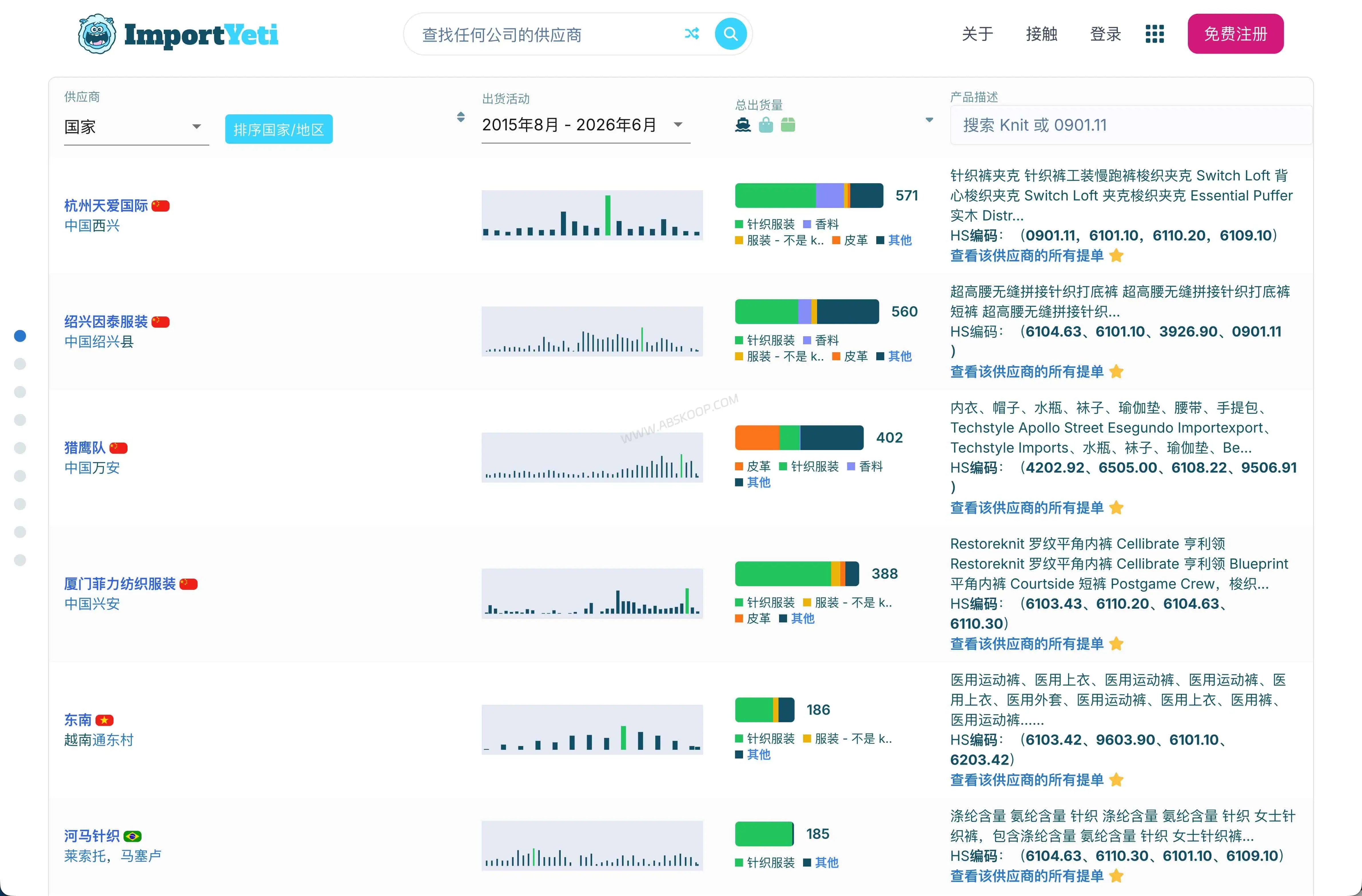Click the 免费注册 button
This screenshot has width=1362, height=896.
[x=1236, y=34]
